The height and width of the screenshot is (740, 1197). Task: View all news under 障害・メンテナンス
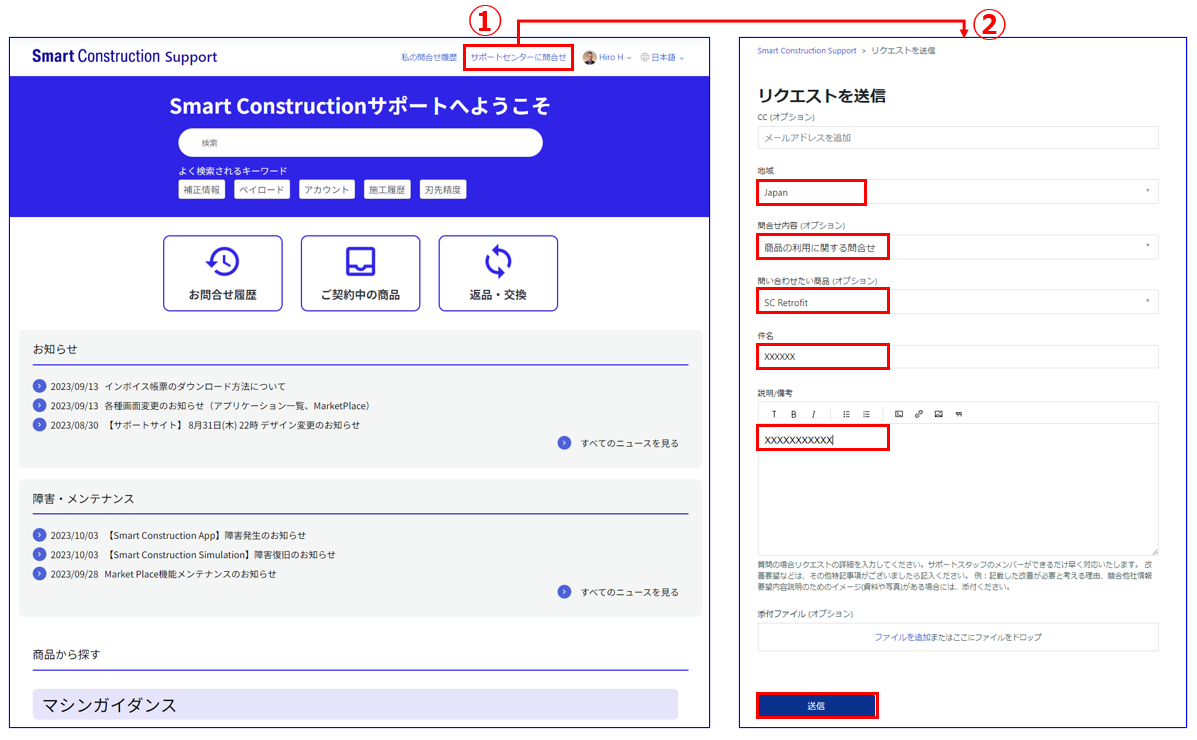[629, 592]
